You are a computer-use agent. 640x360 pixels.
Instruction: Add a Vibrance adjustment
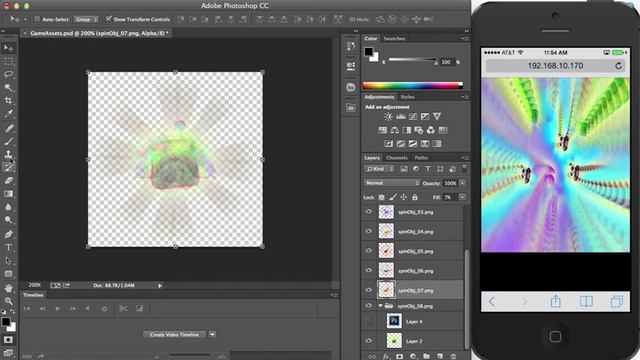pos(437,117)
